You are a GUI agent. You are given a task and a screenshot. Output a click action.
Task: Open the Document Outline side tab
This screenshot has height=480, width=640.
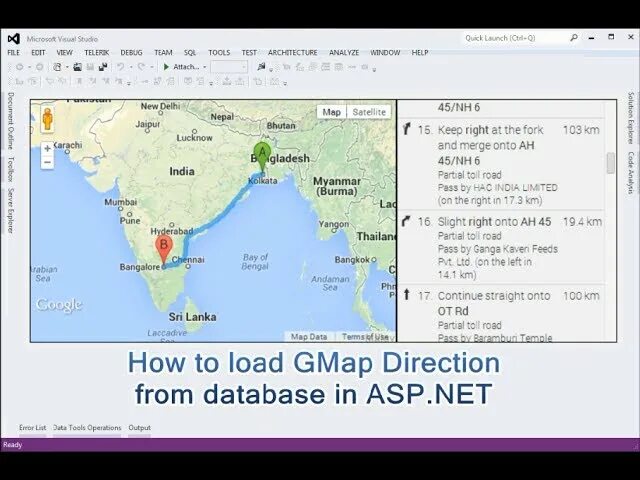(11, 120)
